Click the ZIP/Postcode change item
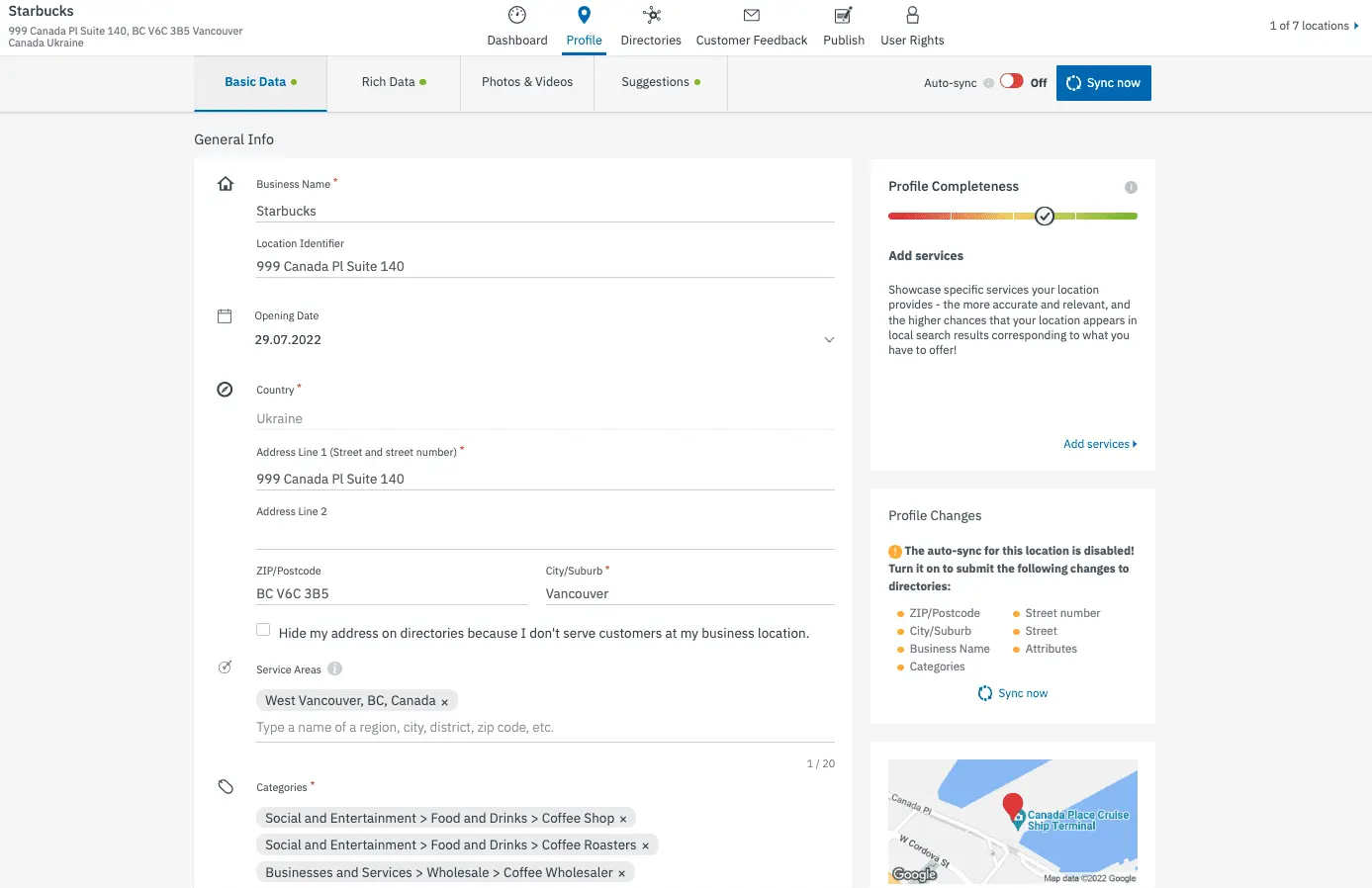 click(945, 613)
